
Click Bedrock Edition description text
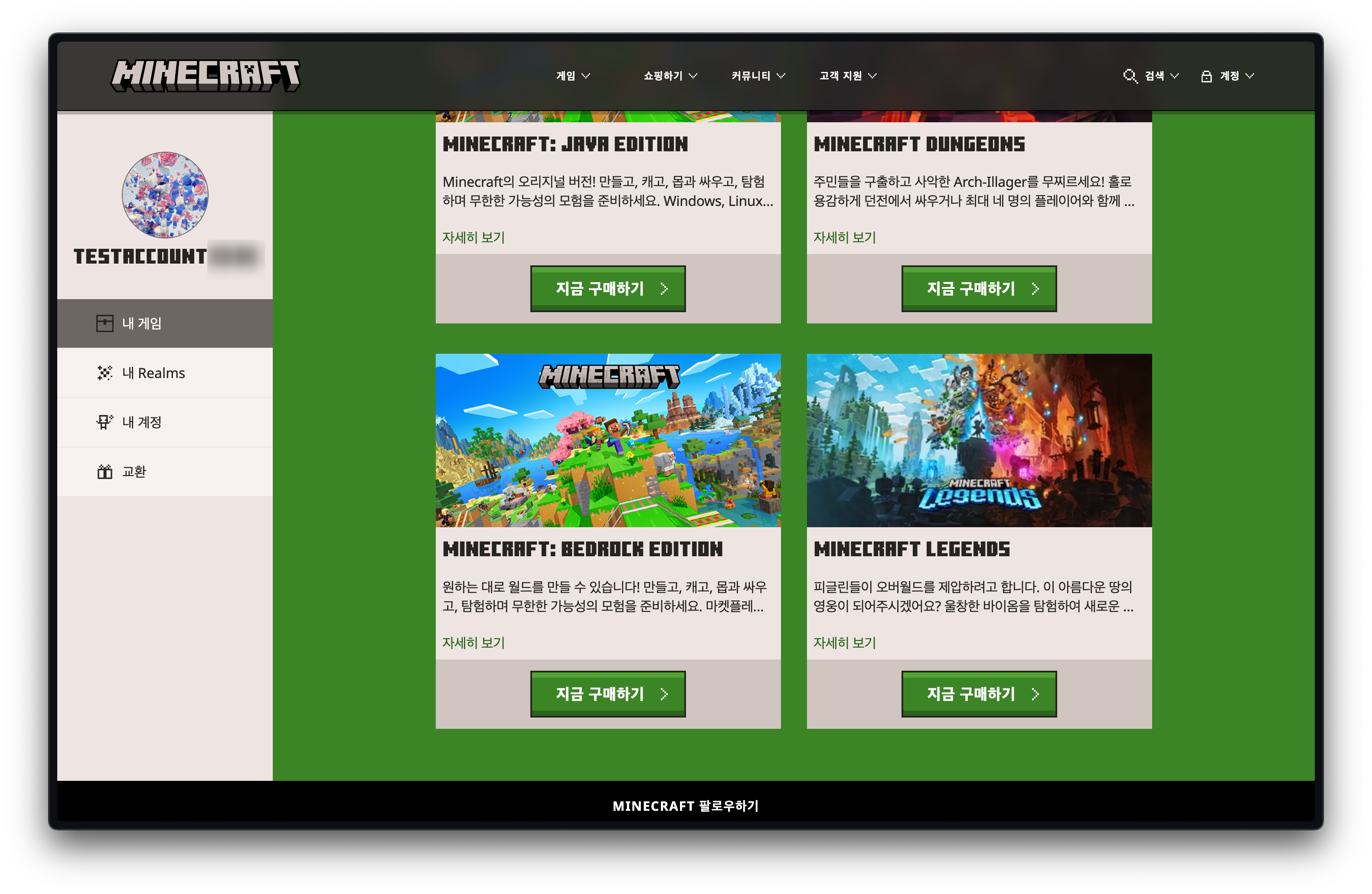coord(605,597)
